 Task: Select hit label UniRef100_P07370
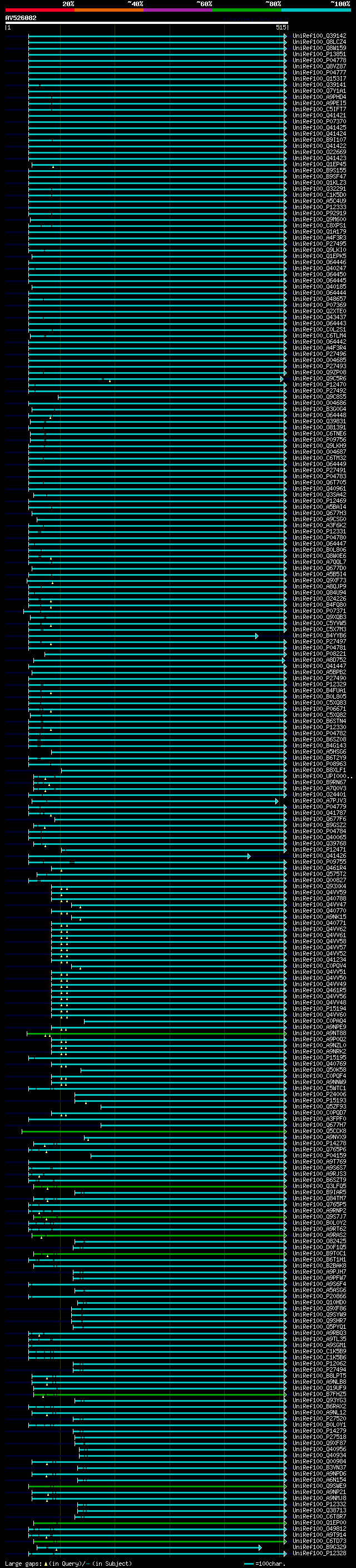coord(319,122)
